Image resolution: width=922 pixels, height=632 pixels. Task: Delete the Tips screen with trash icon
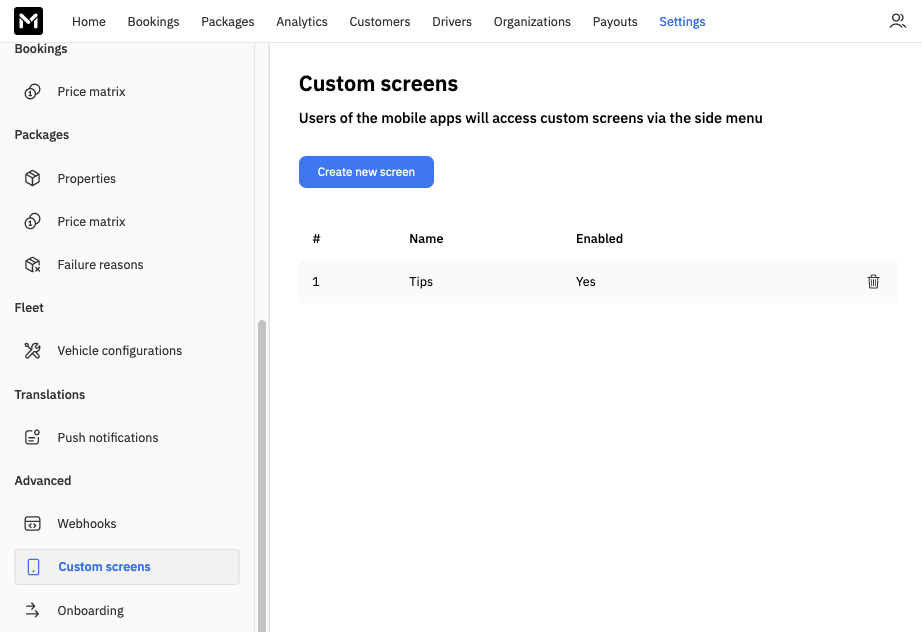coord(873,282)
